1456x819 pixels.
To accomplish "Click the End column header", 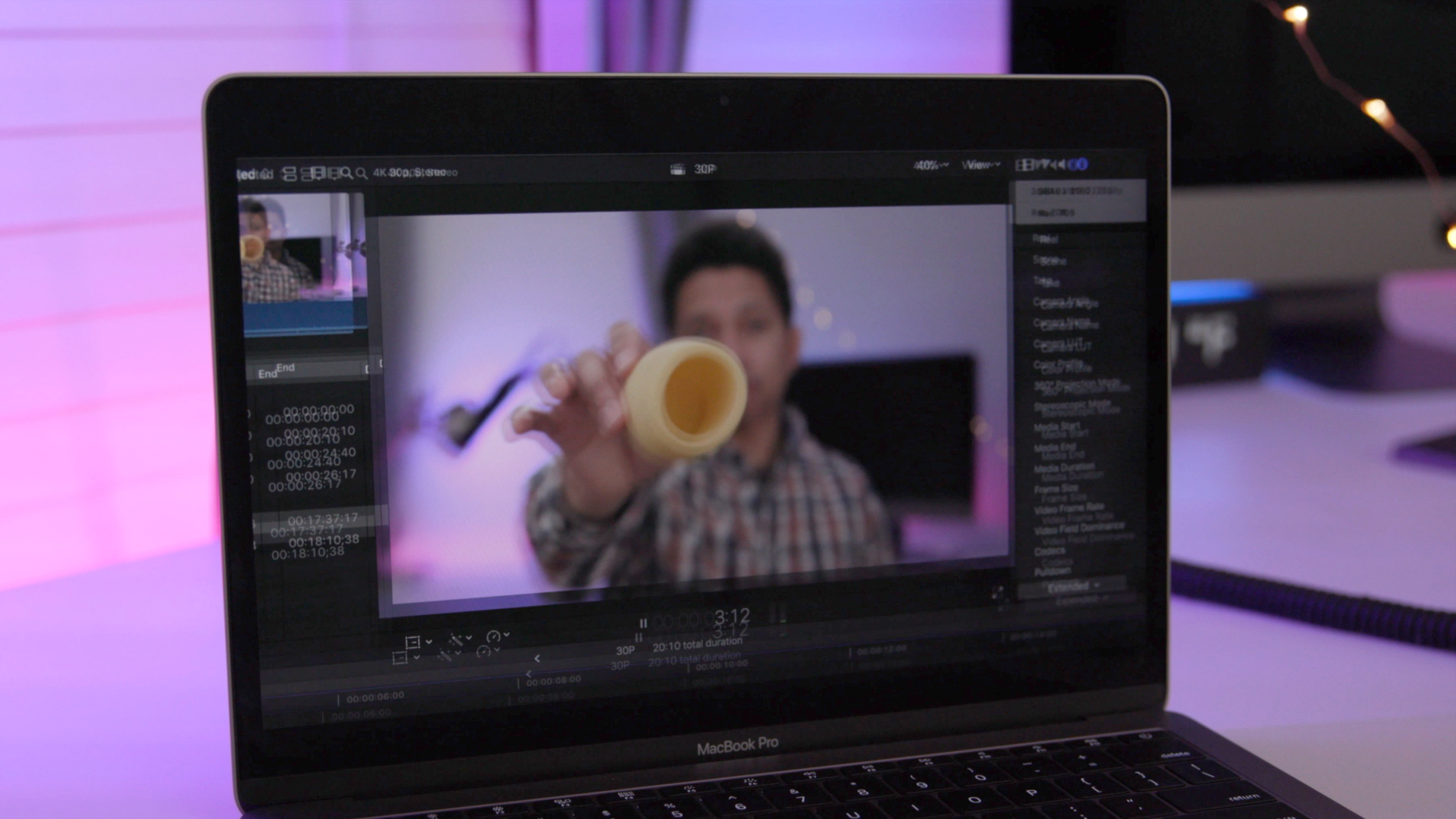I will 275,370.
